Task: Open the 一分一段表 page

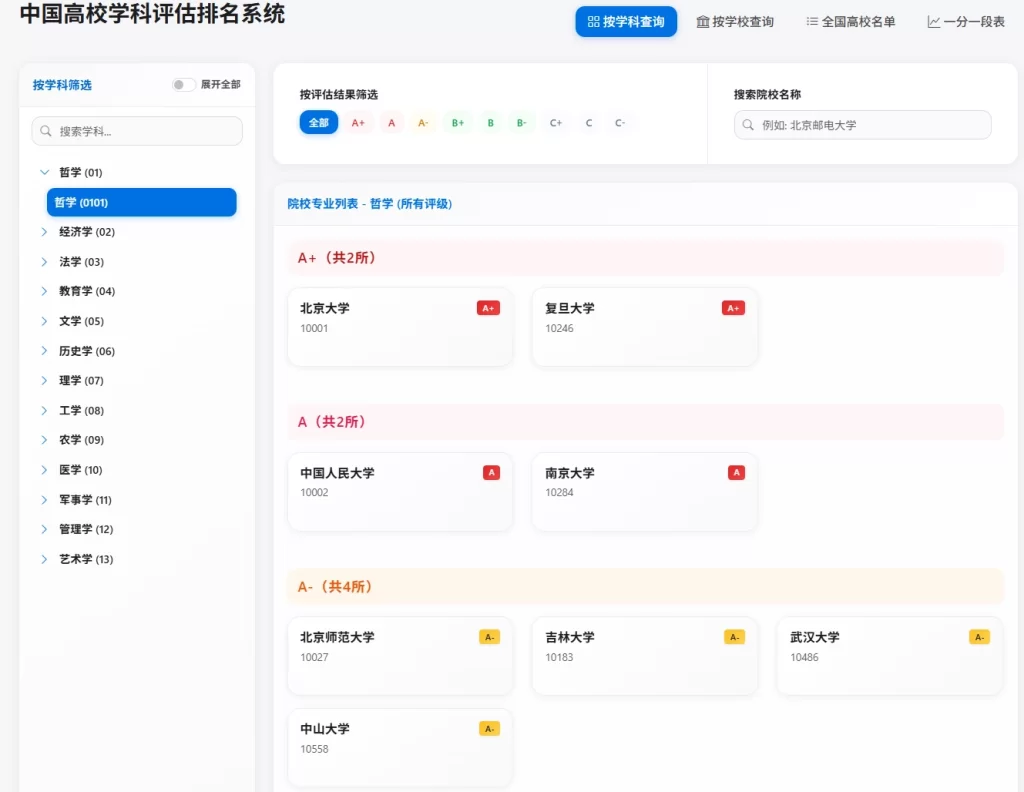Action: (964, 21)
